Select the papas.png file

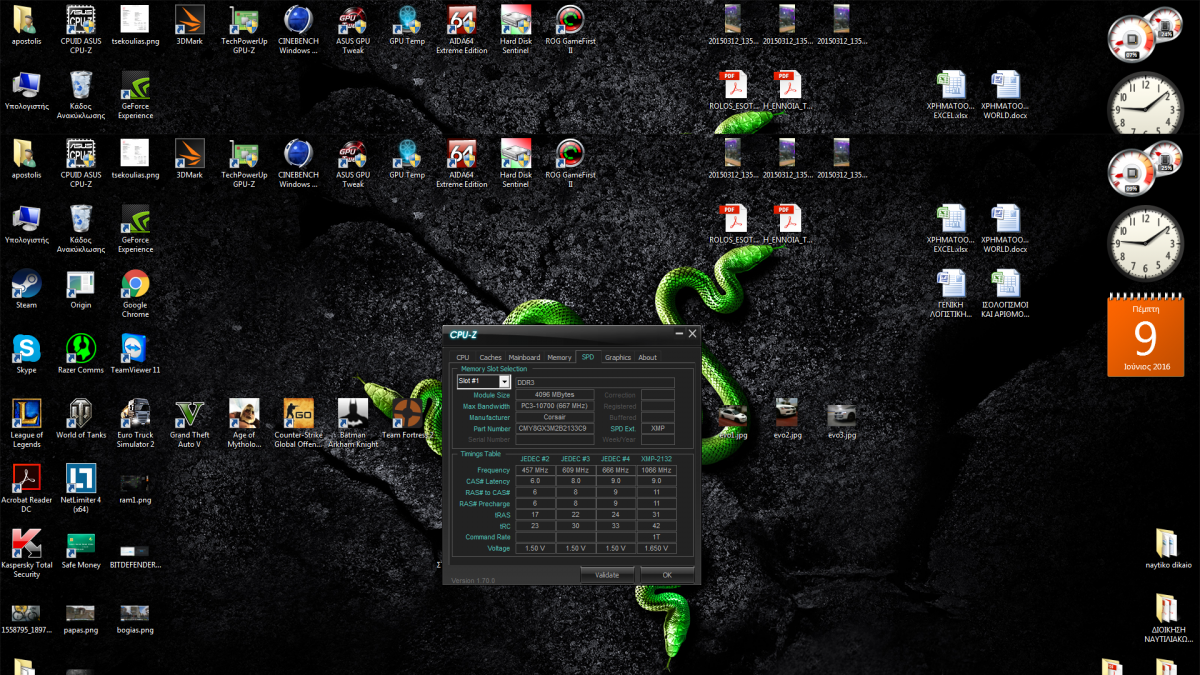click(81, 618)
